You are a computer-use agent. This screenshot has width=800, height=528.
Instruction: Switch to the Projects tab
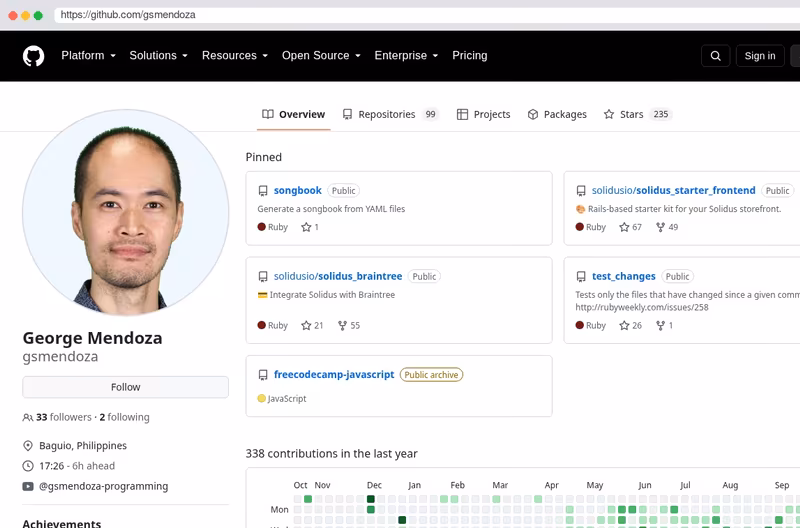[483, 114]
